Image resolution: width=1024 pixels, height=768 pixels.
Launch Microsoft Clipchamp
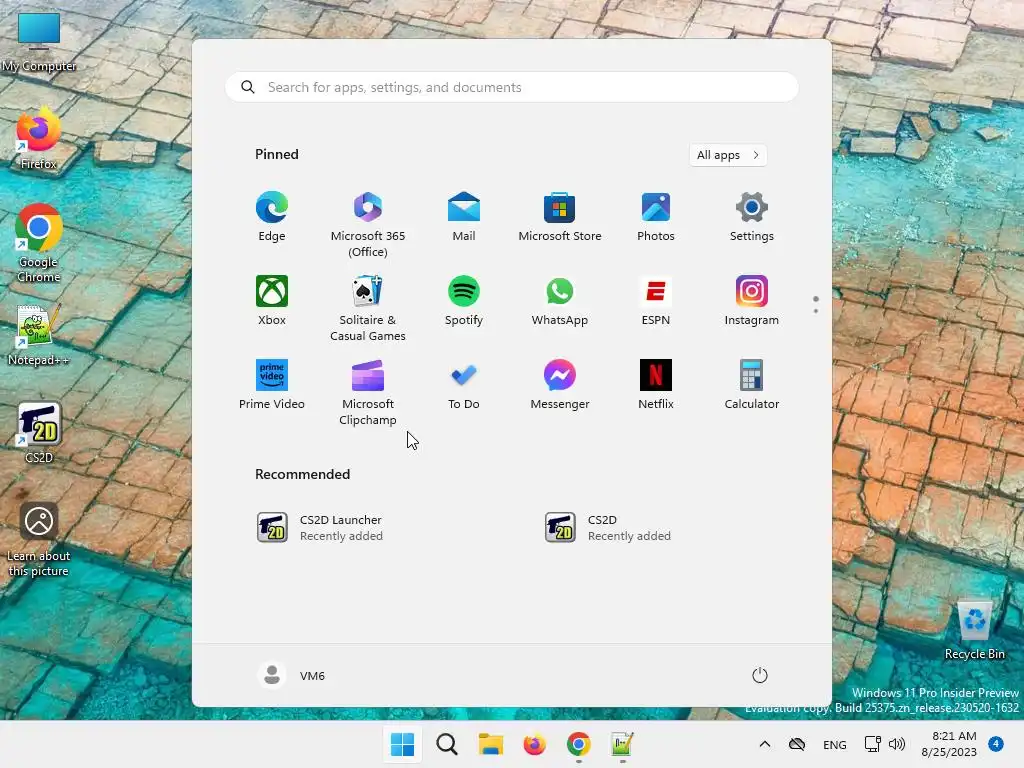368,392
